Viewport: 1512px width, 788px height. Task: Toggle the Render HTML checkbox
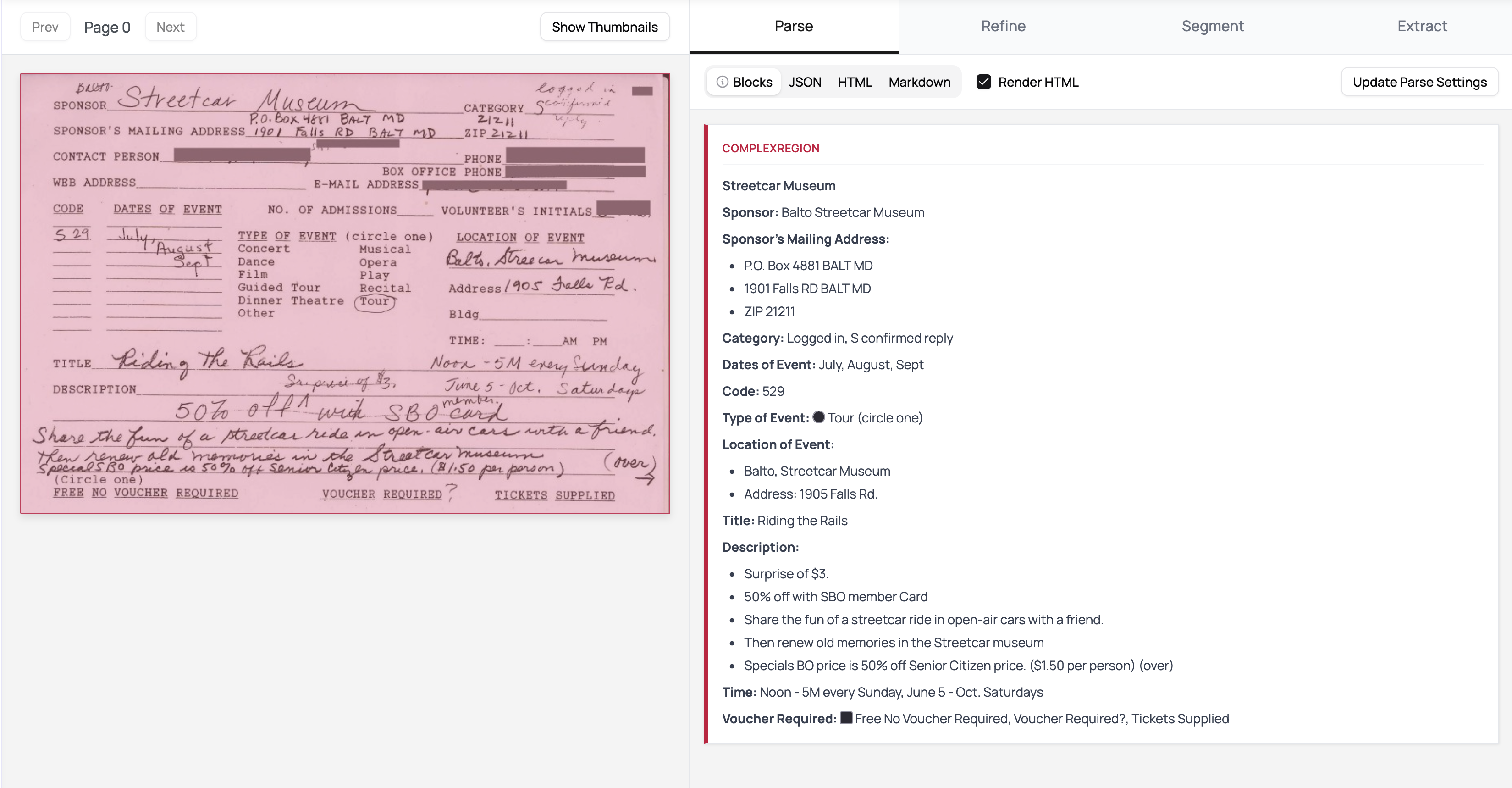(x=984, y=82)
